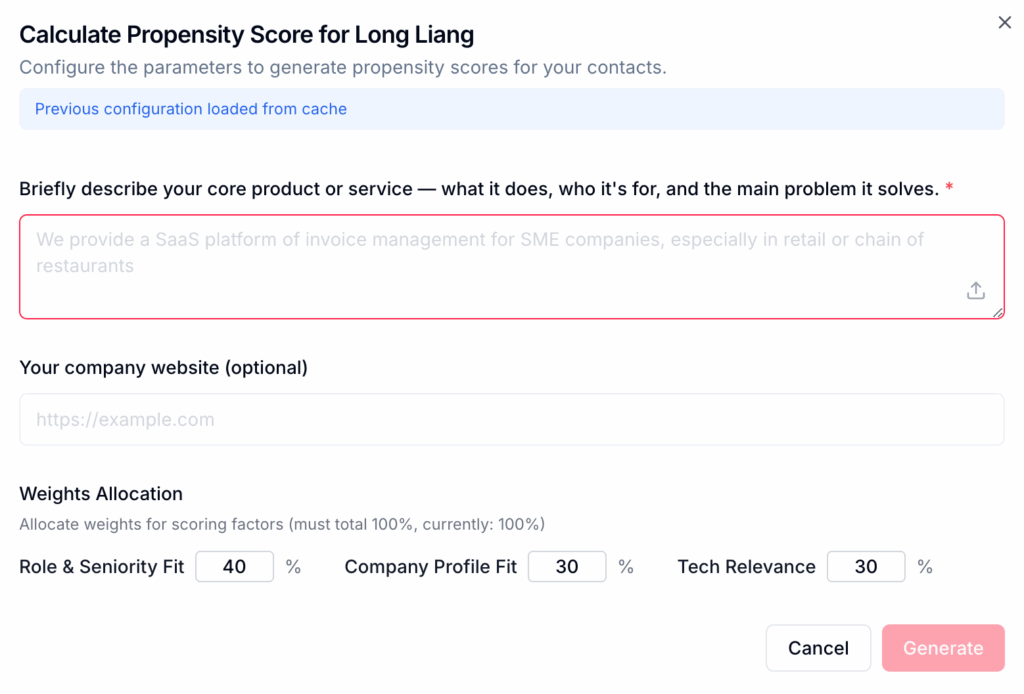The image size is (1024, 694).
Task: Click the 'Previous configuration loaded from cache' banner
Action: coord(189,108)
